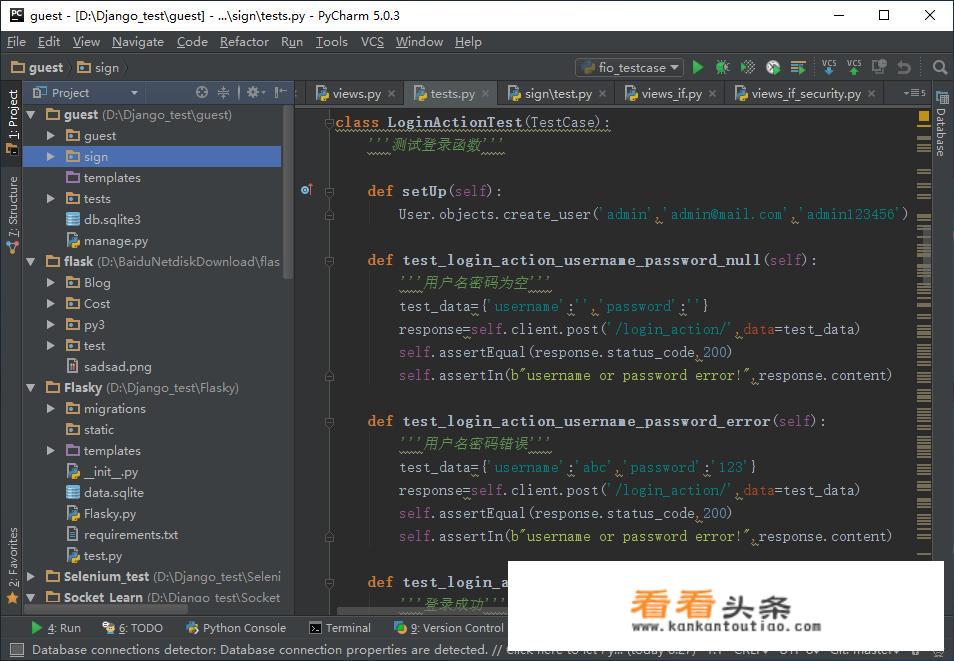The width and height of the screenshot is (954, 661).
Task: Collapse all in the Project panel
Action: [x=223, y=93]
